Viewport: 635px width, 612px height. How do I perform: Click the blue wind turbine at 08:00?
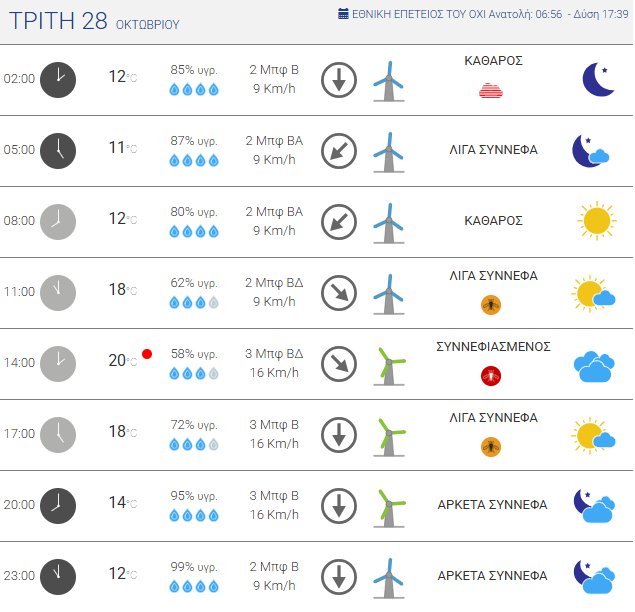pyautogui.click(x=388, y=222)
